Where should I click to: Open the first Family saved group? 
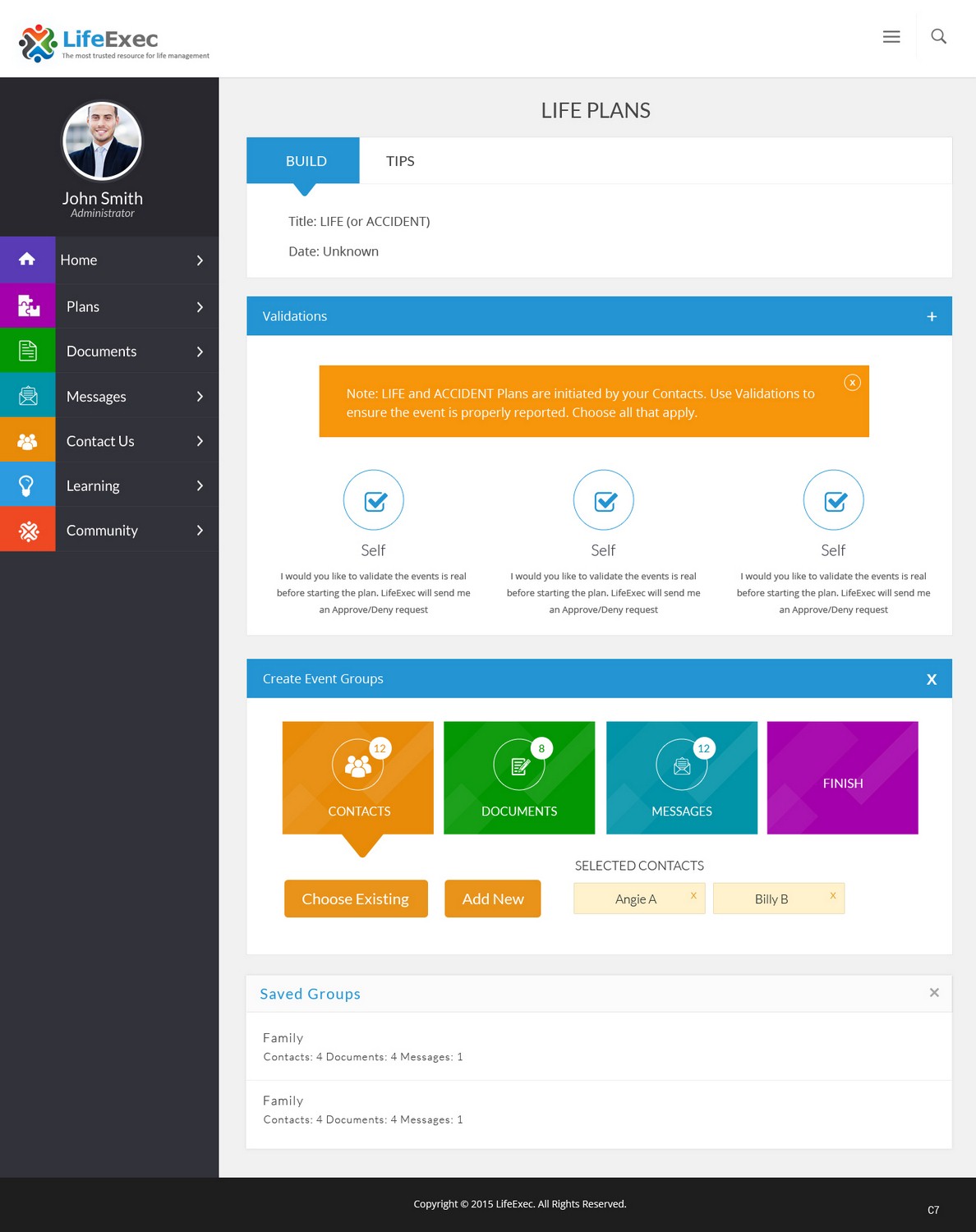[599, 1046]
